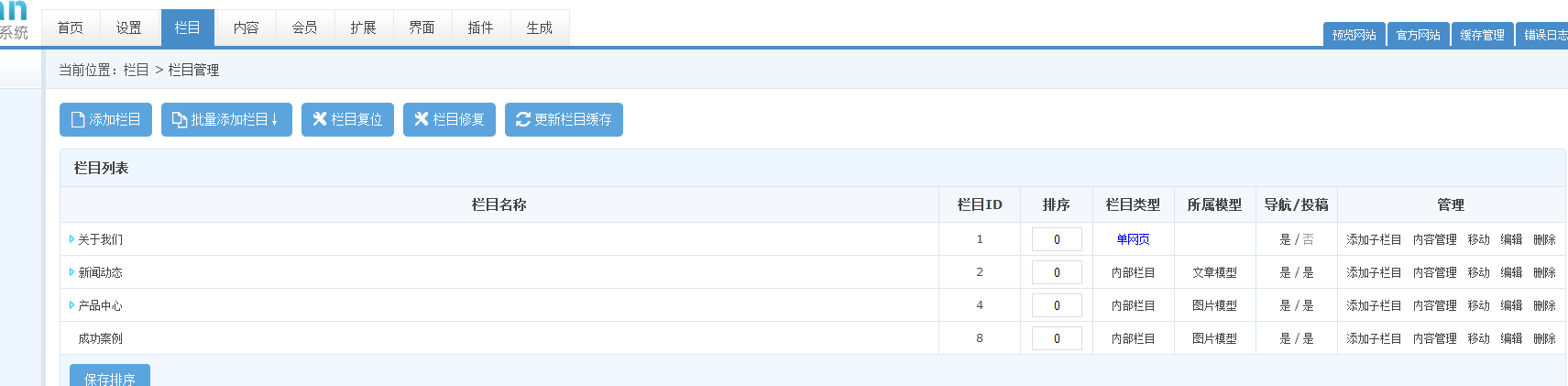Click 添加子栏目 for 成功案例 row
The height and width of the screenshot is (386, 1568).
[x=1374, y=338]
